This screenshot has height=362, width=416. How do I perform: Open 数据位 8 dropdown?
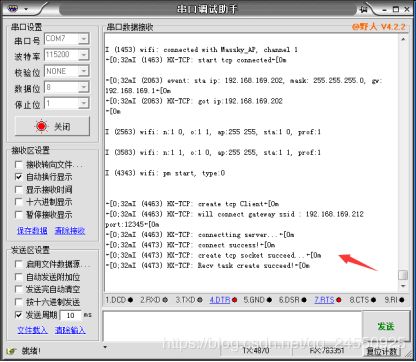point(84,87)
